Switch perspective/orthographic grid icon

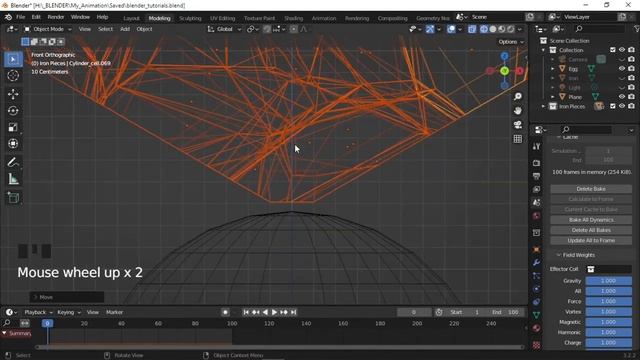click(518, 139)
